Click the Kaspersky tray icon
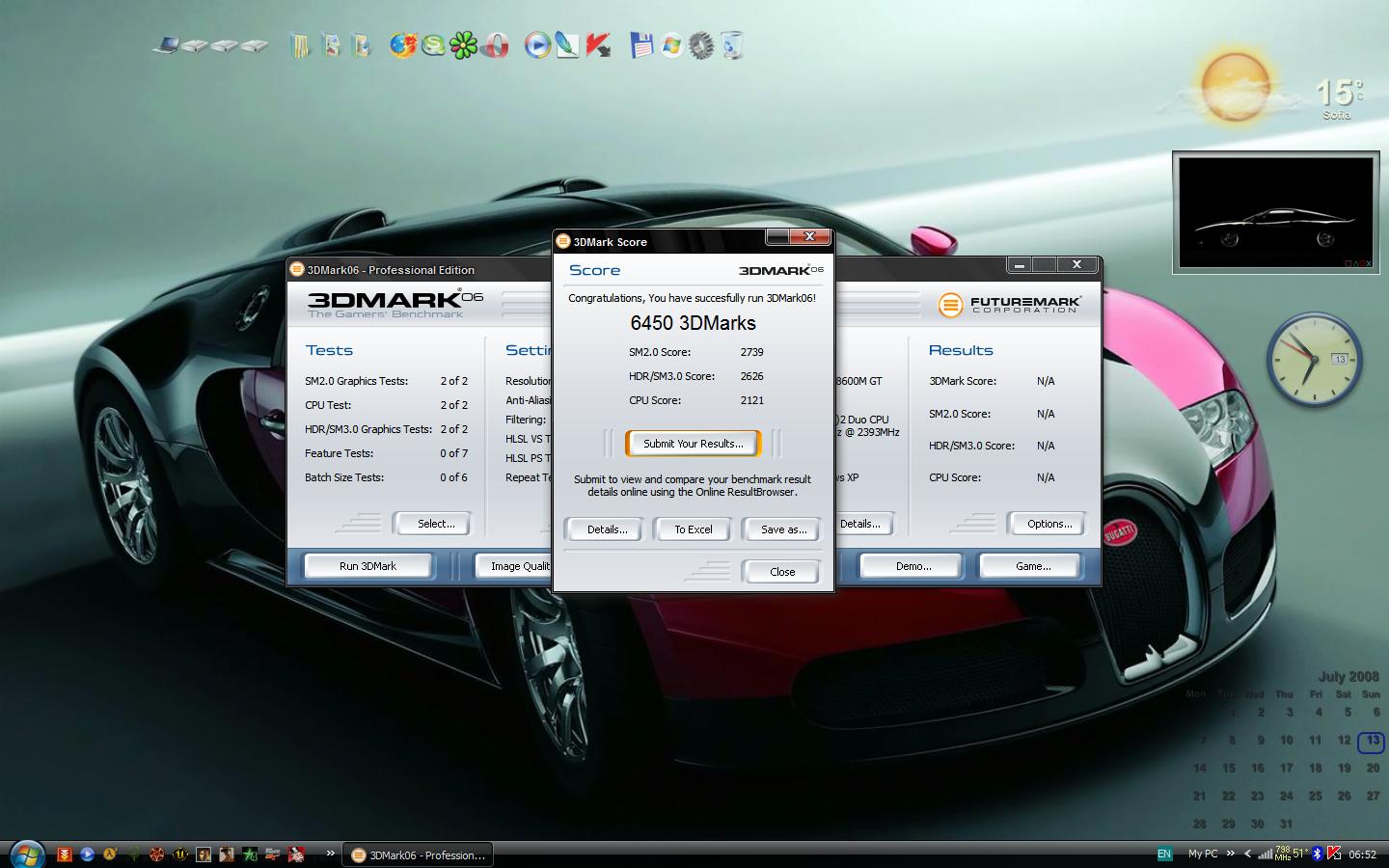1389x868 pixels. click(1334, 854)
